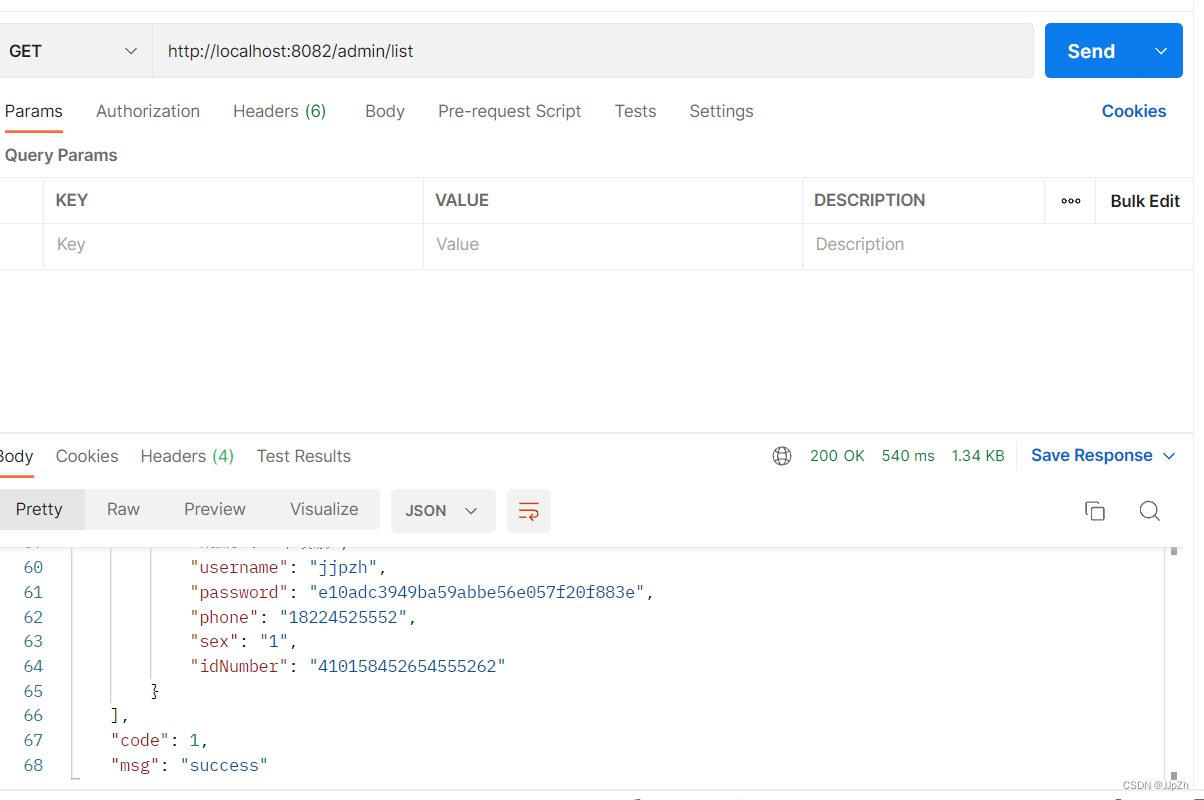
Task: Click the 200 OK status text
Action: pyautogui.click(x=837, y=456)
